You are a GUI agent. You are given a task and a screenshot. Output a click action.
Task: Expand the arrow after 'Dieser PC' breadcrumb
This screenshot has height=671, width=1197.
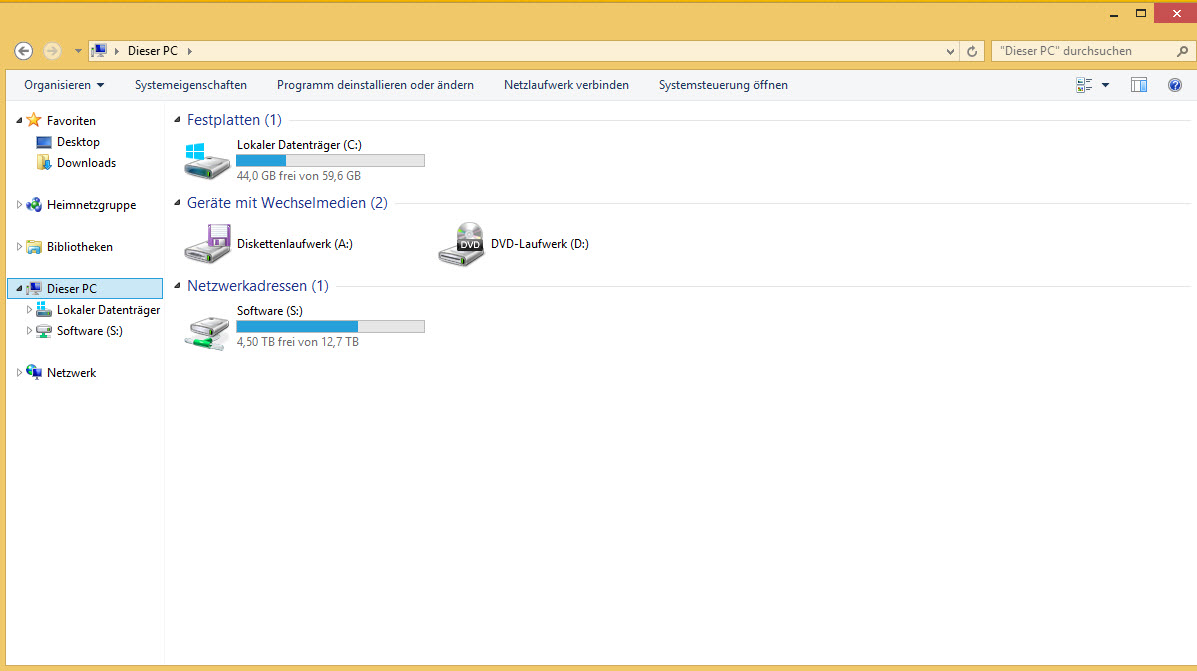190,51
